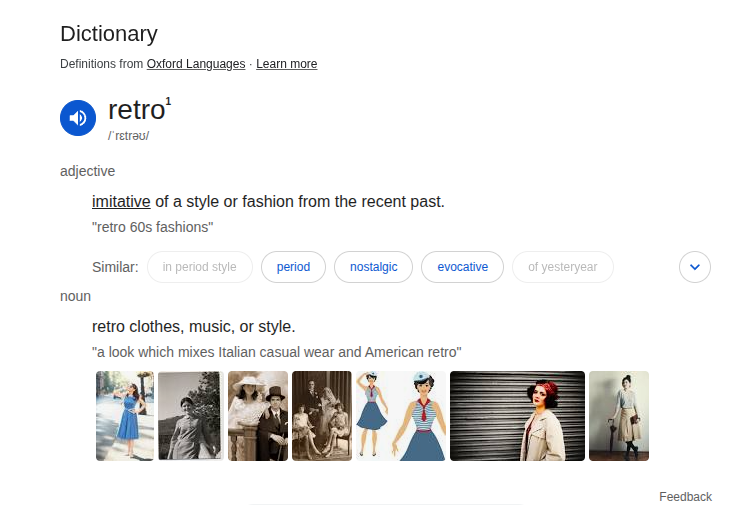The width and height of the screenshot is (739, 505).
Task: Follow the underlined word imitative
Action: tap(121, 202)
